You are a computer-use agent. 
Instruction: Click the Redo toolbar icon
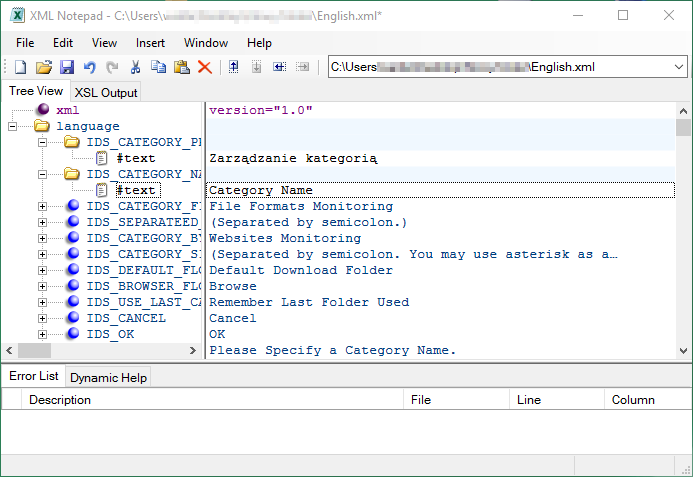[113, 67]
